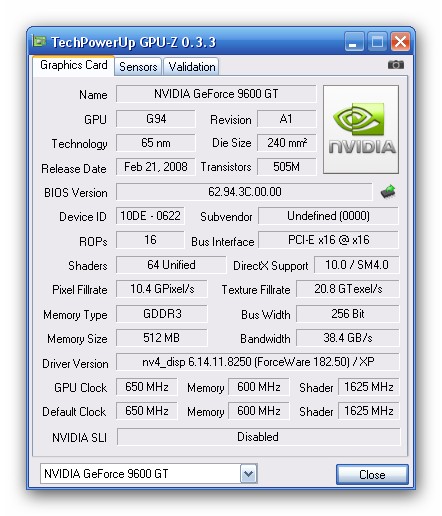Minimize the GPU-Z window
The height and width of the screenshot is (516, 442).
353,42
